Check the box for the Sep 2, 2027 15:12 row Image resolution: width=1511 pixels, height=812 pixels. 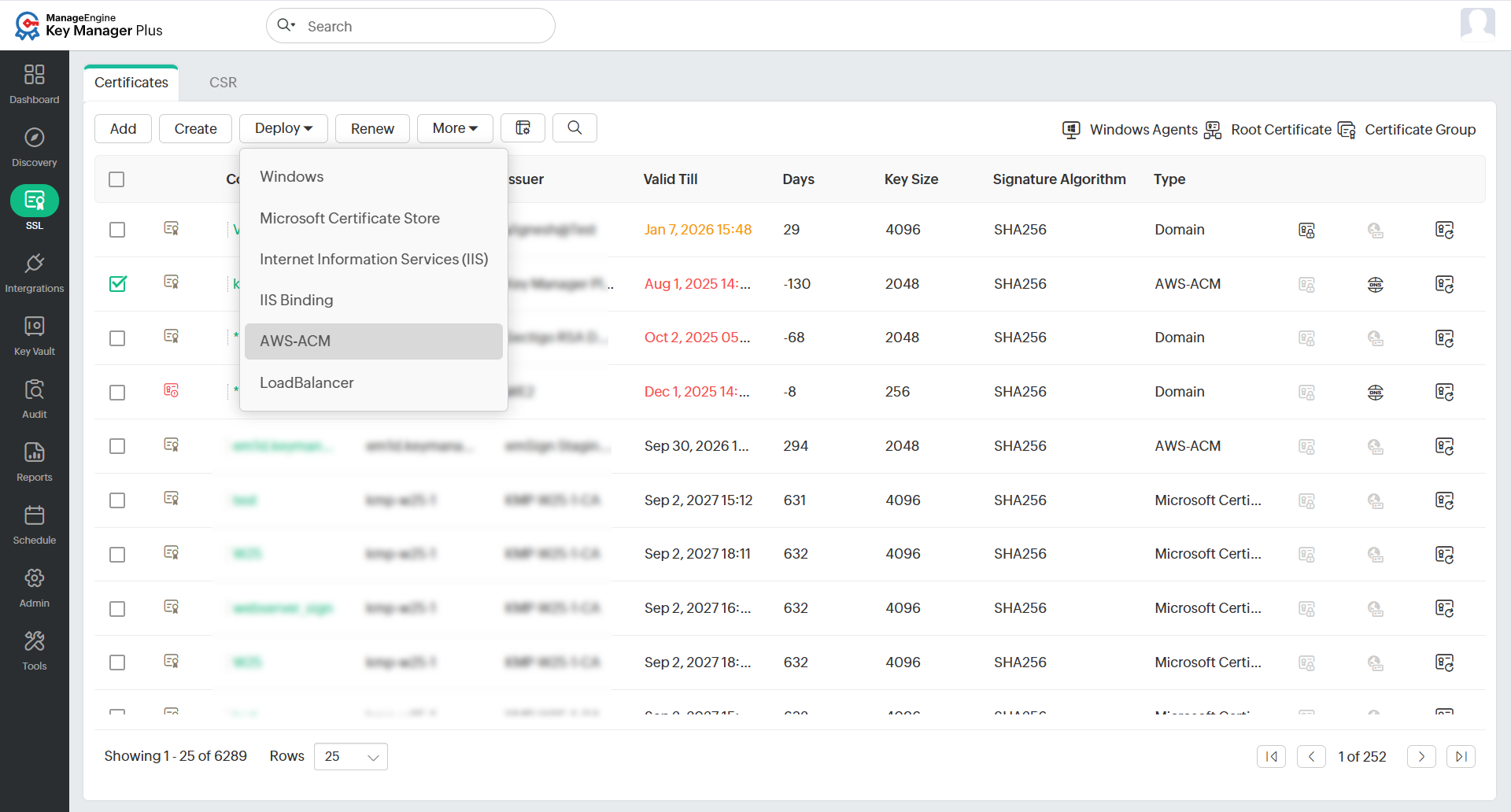(x=117, y=500)
